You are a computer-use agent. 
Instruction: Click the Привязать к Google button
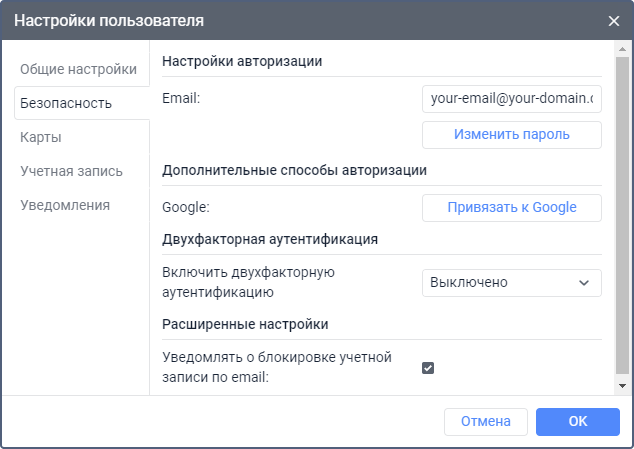click(x=511, y=207)
